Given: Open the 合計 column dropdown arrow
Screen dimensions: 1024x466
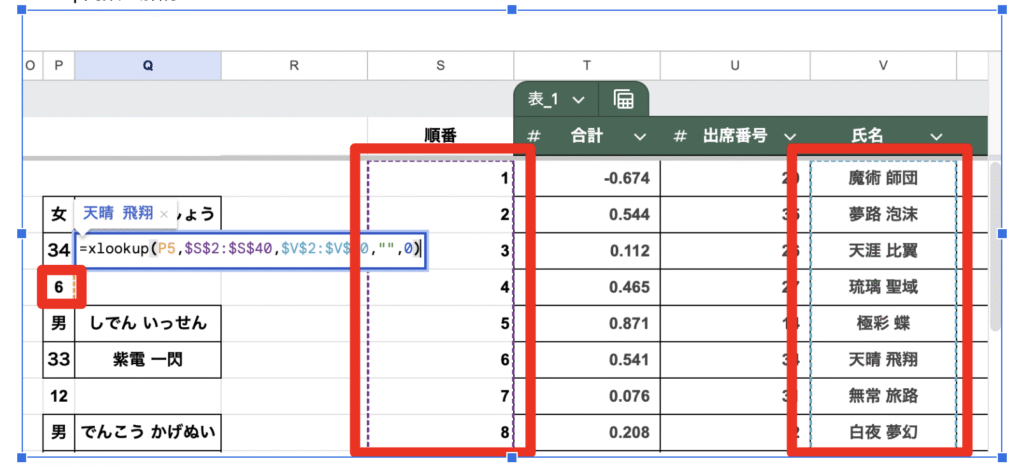Looking at the screenshot, I should (x=640, y=137).
